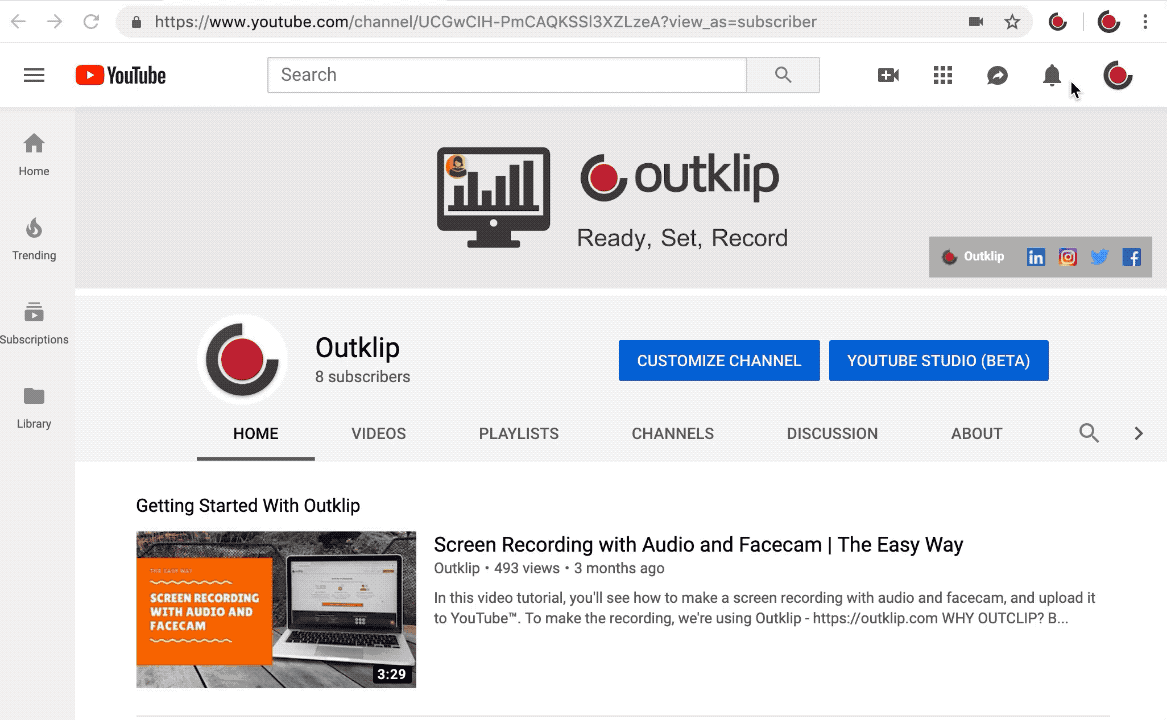Bookmark this page with the star icon
Viewport: 1167px width, 720px height.
[x=1012, y=22]
